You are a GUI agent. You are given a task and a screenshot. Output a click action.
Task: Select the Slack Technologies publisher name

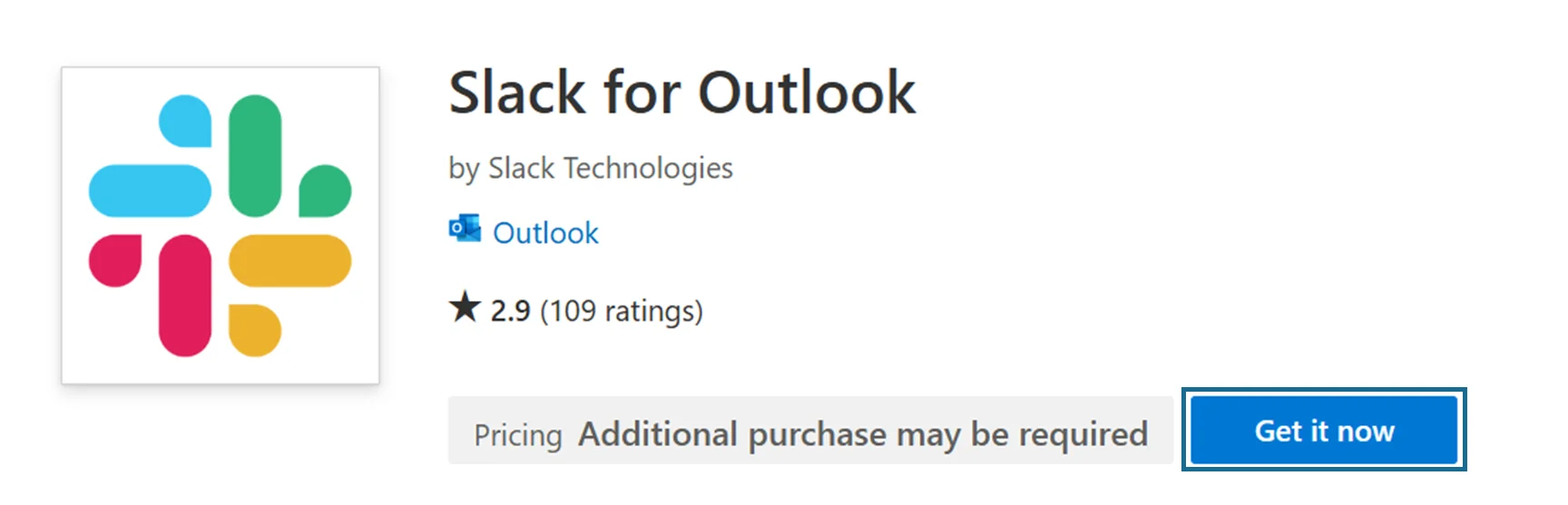610,168
